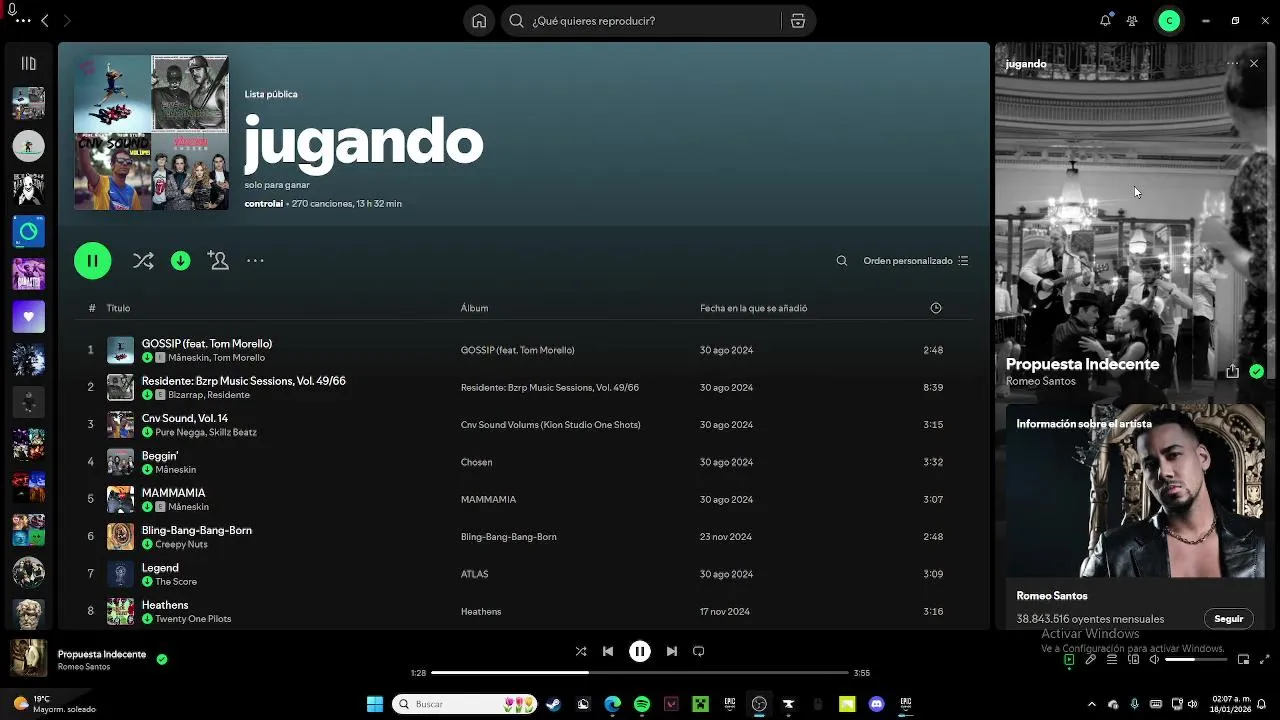Open the playback queue
The width and height of the screenshot is (1280, 720).
(1112, 660)
